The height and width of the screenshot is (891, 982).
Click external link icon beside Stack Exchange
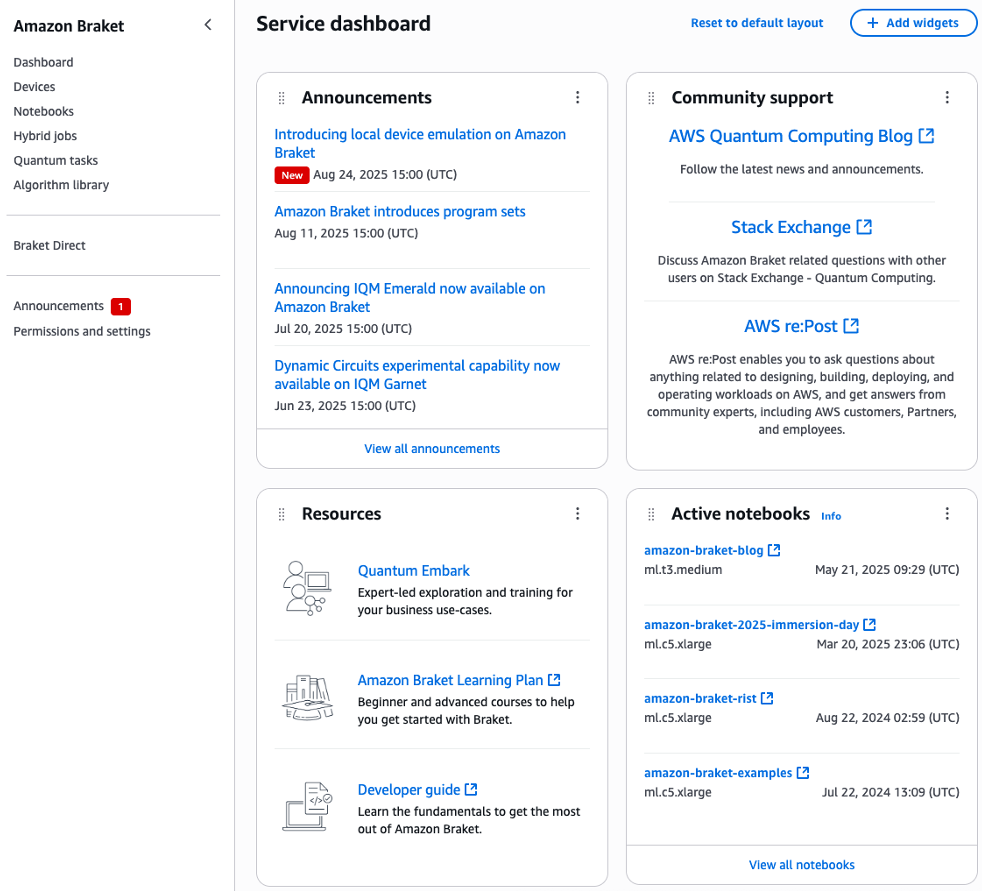864,227
